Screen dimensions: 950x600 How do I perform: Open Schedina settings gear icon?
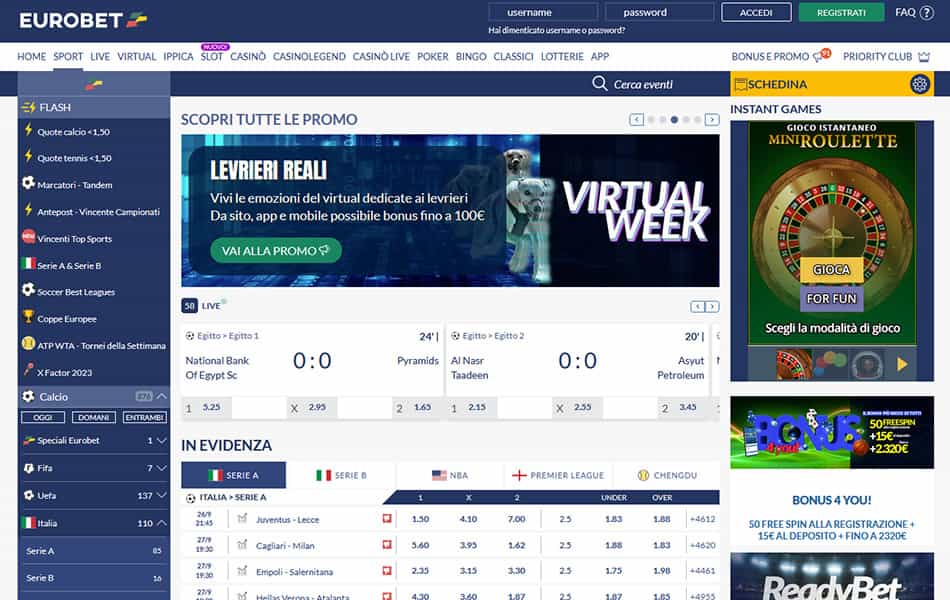pos(919,84)
